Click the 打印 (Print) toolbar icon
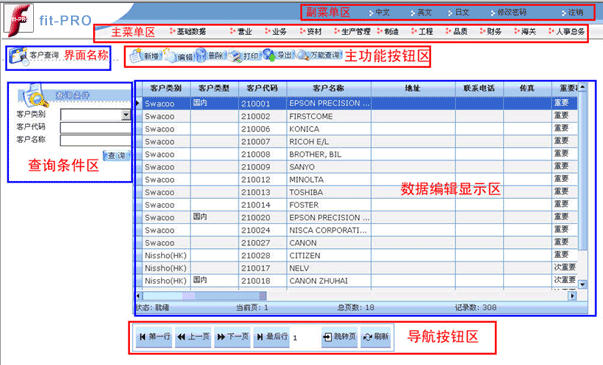The height and width of the screenshot is (365, 603). [x=244, y=56]
